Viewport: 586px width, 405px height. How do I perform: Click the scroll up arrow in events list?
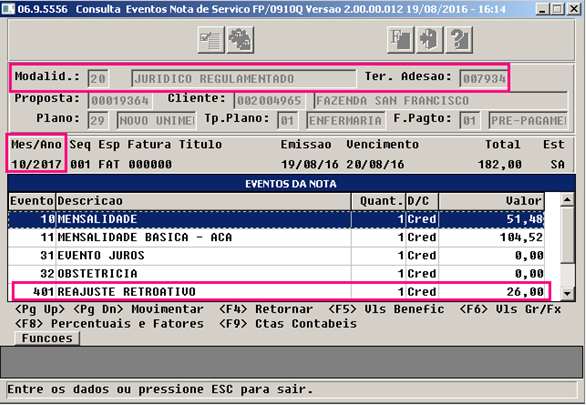(567, 200)
